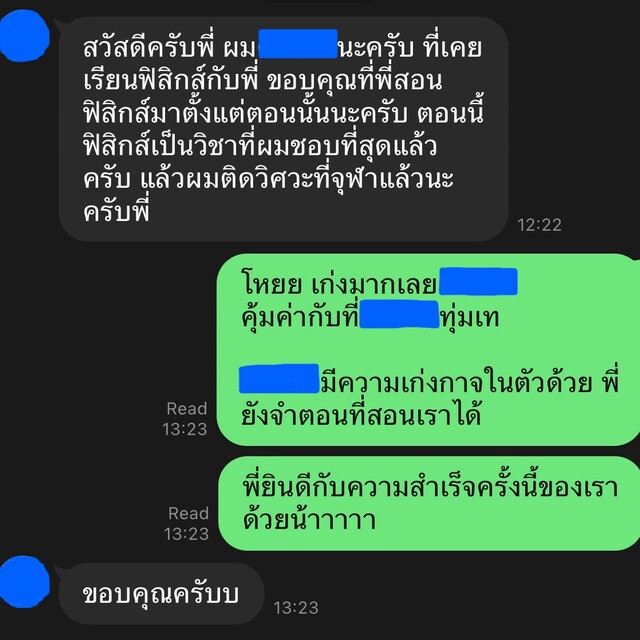Tap the final ครับพี่ line of first message
The image size is (640, 640).
click(x=117, y=211)
